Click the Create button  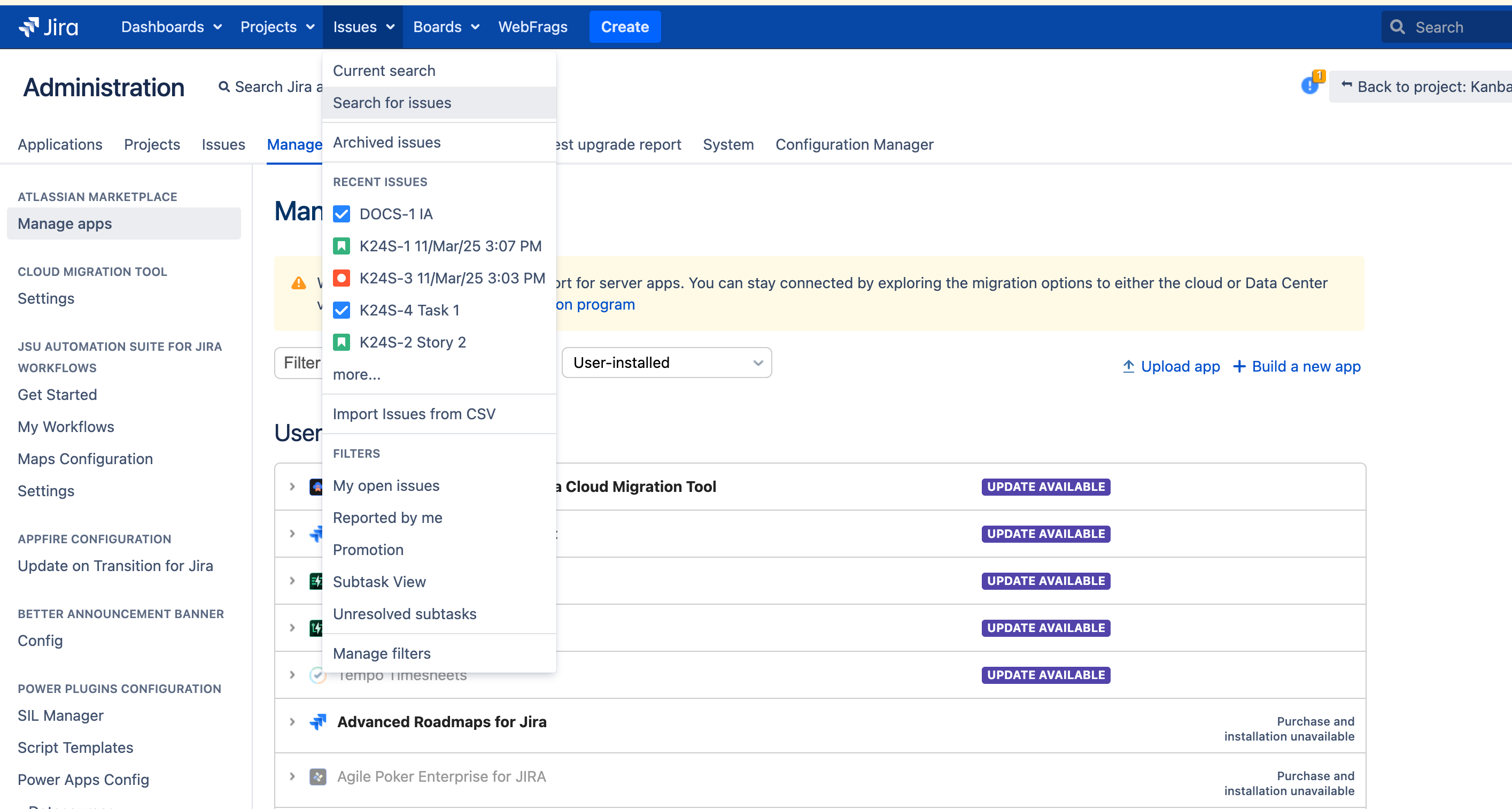point(624,27)
